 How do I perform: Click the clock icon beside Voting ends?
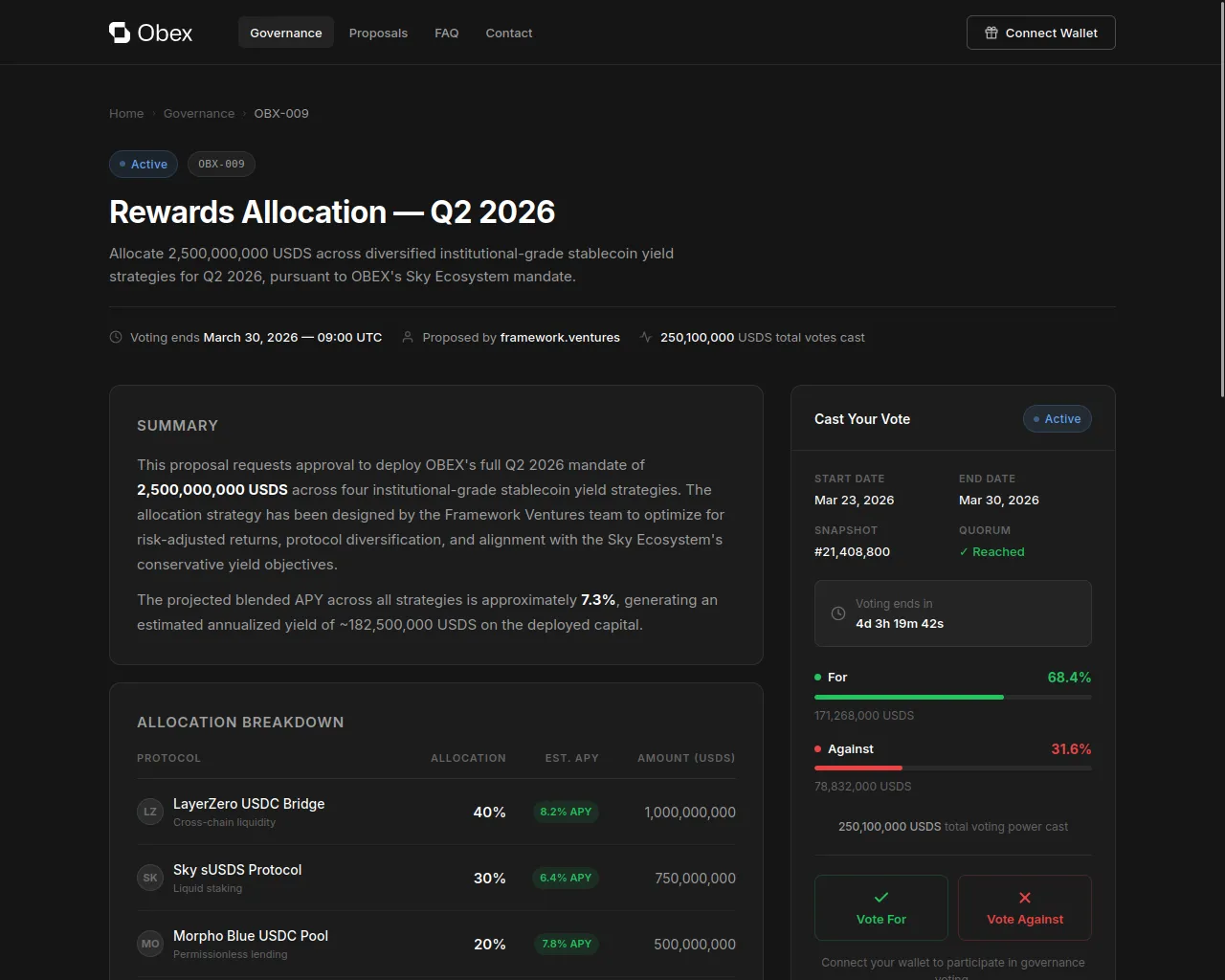coord(116,337)
